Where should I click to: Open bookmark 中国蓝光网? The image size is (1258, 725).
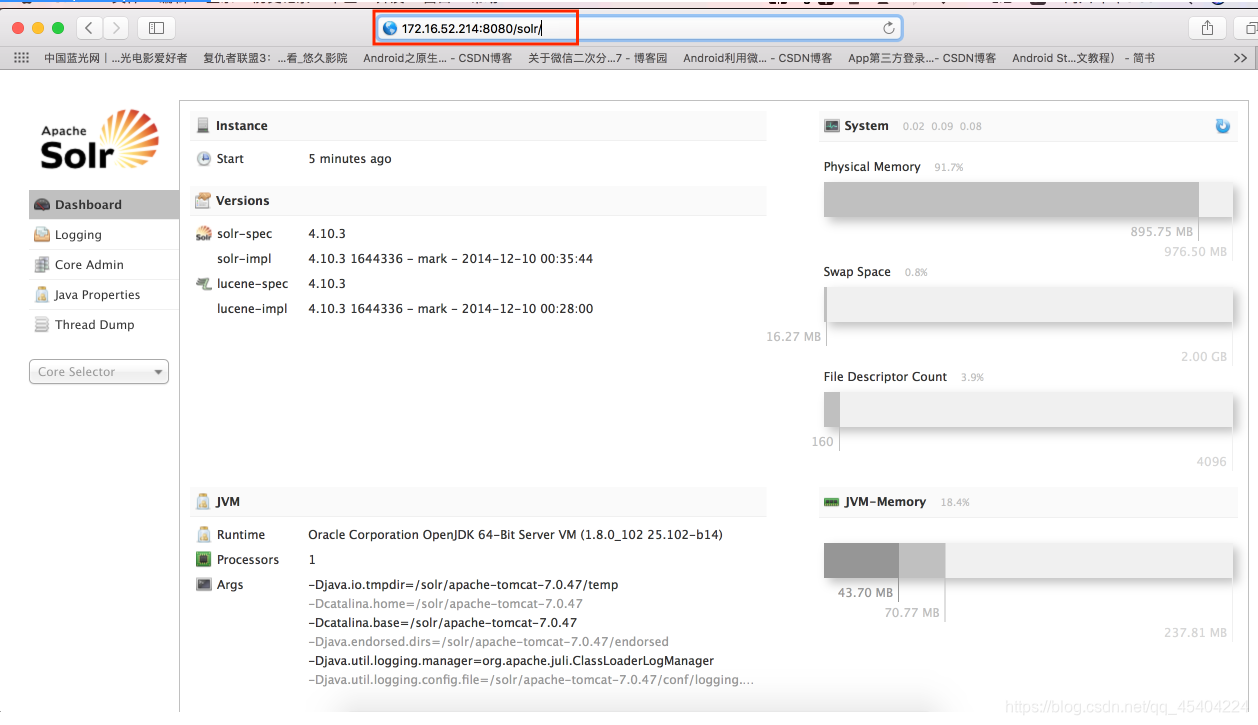[x=115, y=58]
